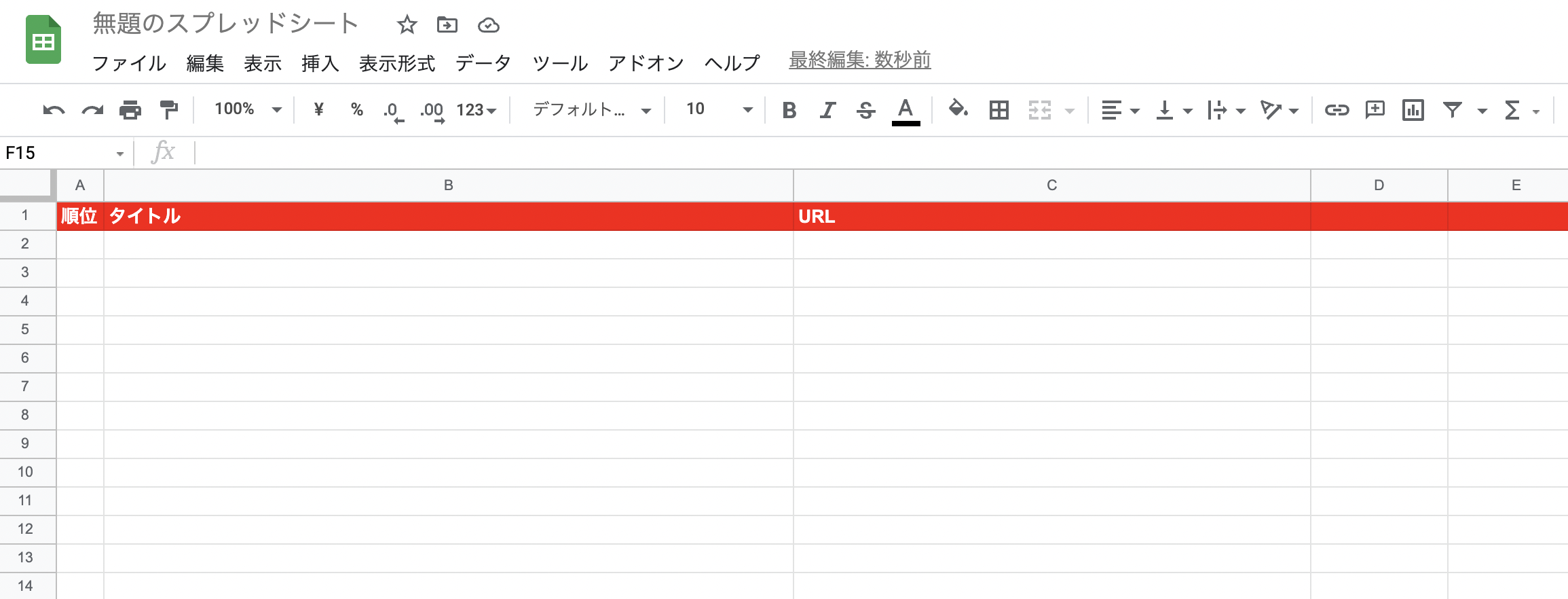Image resolution: width=1568 pixels, height=599 pixels.
Task: Open the データ menu
Action: click(483, 63)
